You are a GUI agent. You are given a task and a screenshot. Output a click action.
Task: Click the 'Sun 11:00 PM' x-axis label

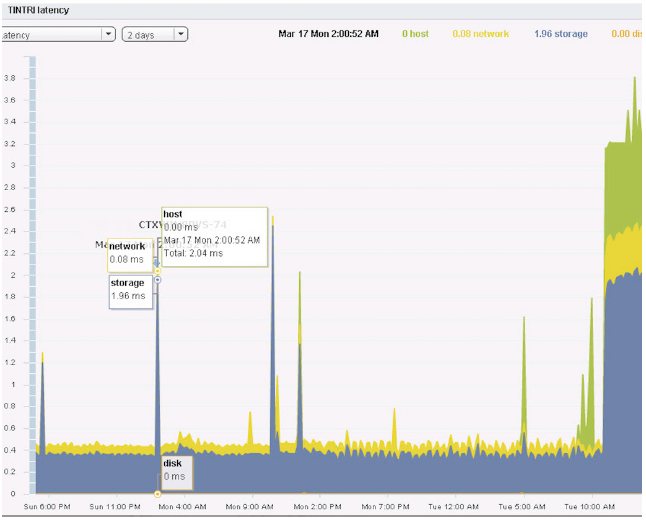115,507
